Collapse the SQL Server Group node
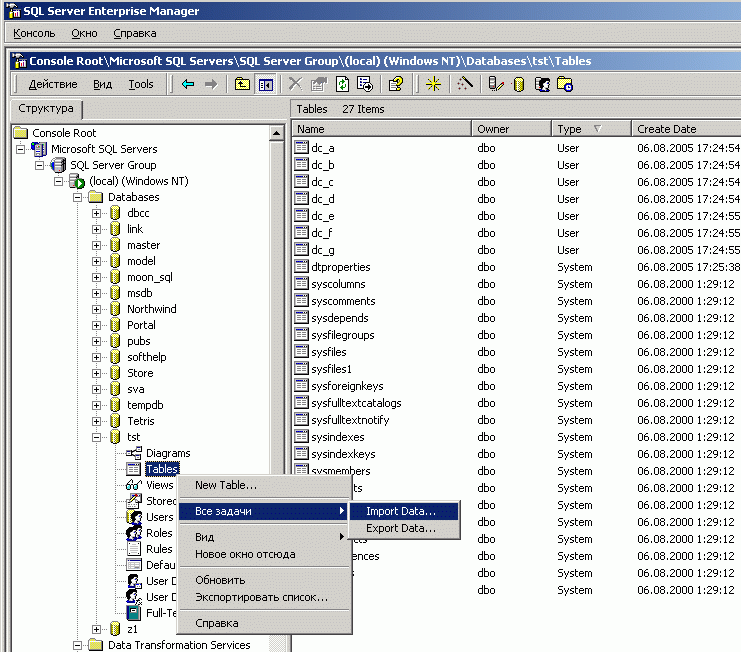The image size is (741, 652). pos(40,165)
